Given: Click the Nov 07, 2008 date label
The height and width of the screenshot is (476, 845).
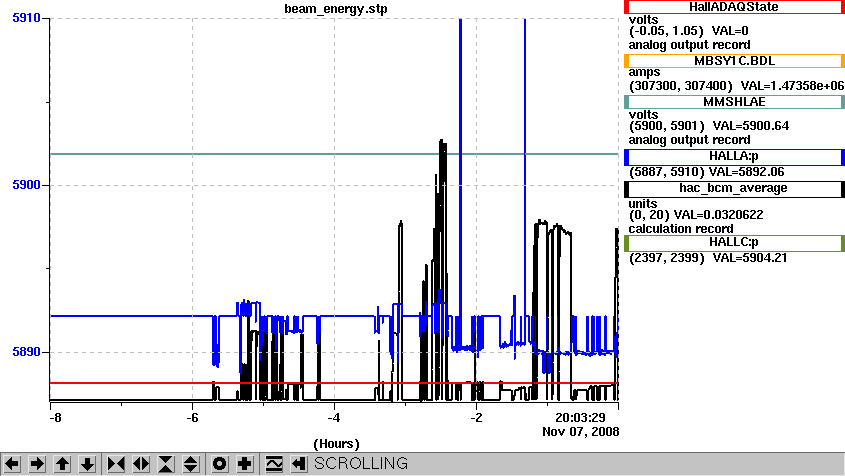Looking at the screenshot, I should click(580, 432).
